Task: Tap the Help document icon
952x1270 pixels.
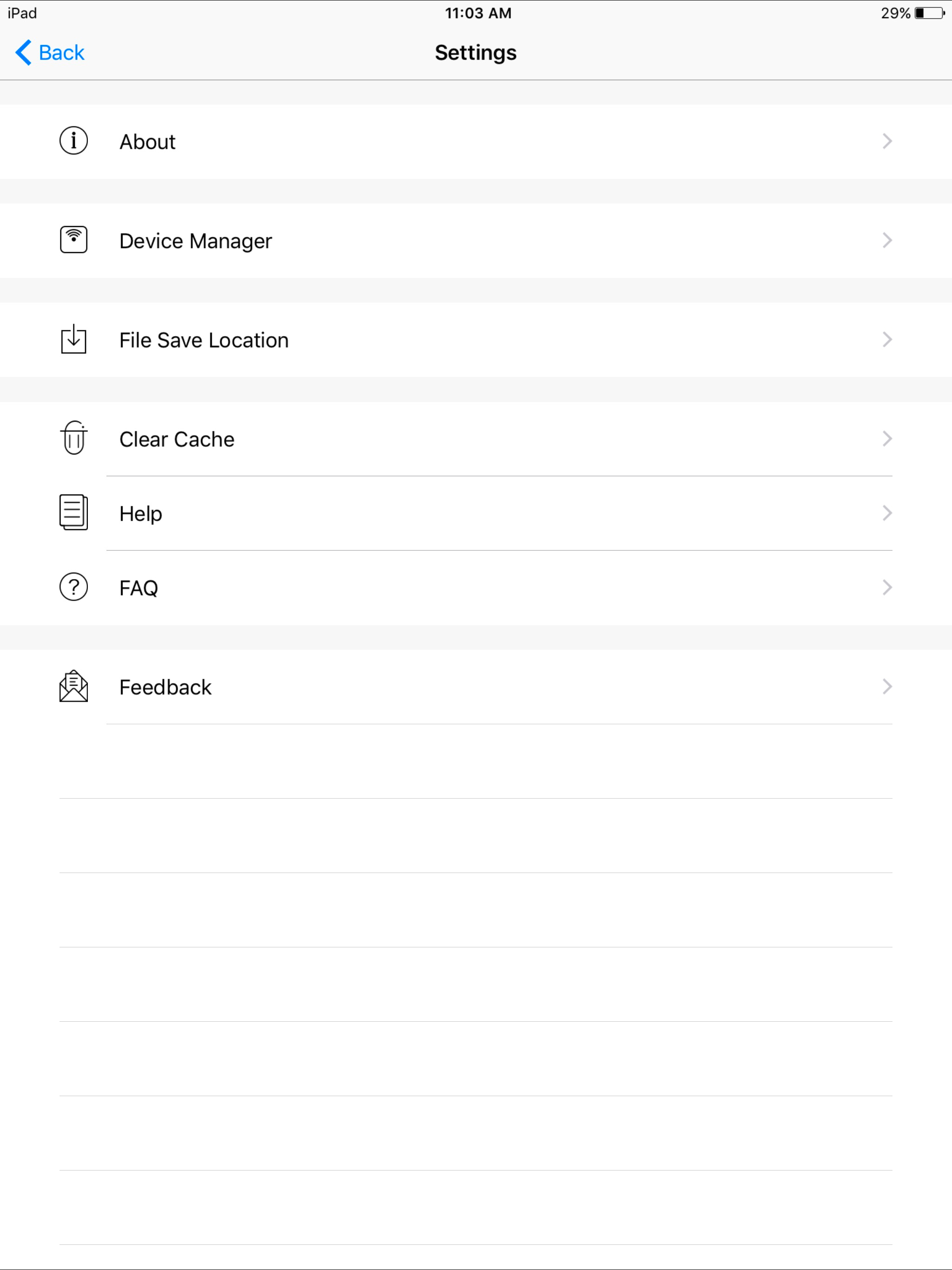Action: pos(73,512)
